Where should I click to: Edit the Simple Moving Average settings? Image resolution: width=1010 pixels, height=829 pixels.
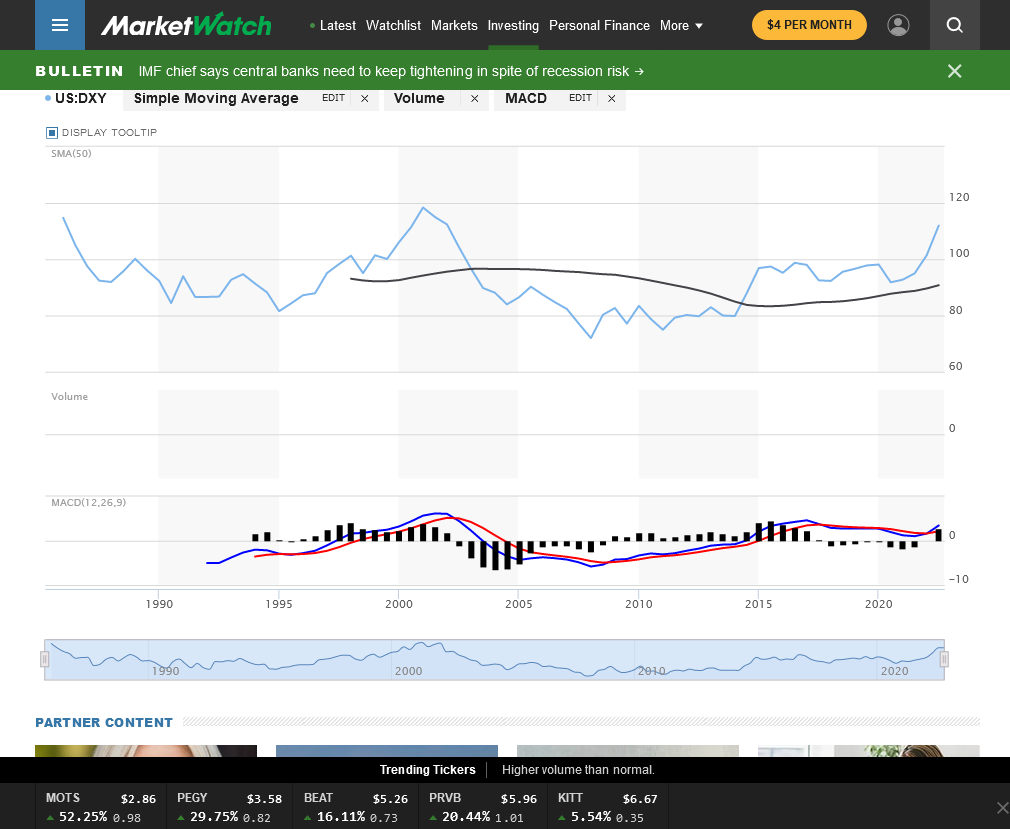(x=333, y=98)
